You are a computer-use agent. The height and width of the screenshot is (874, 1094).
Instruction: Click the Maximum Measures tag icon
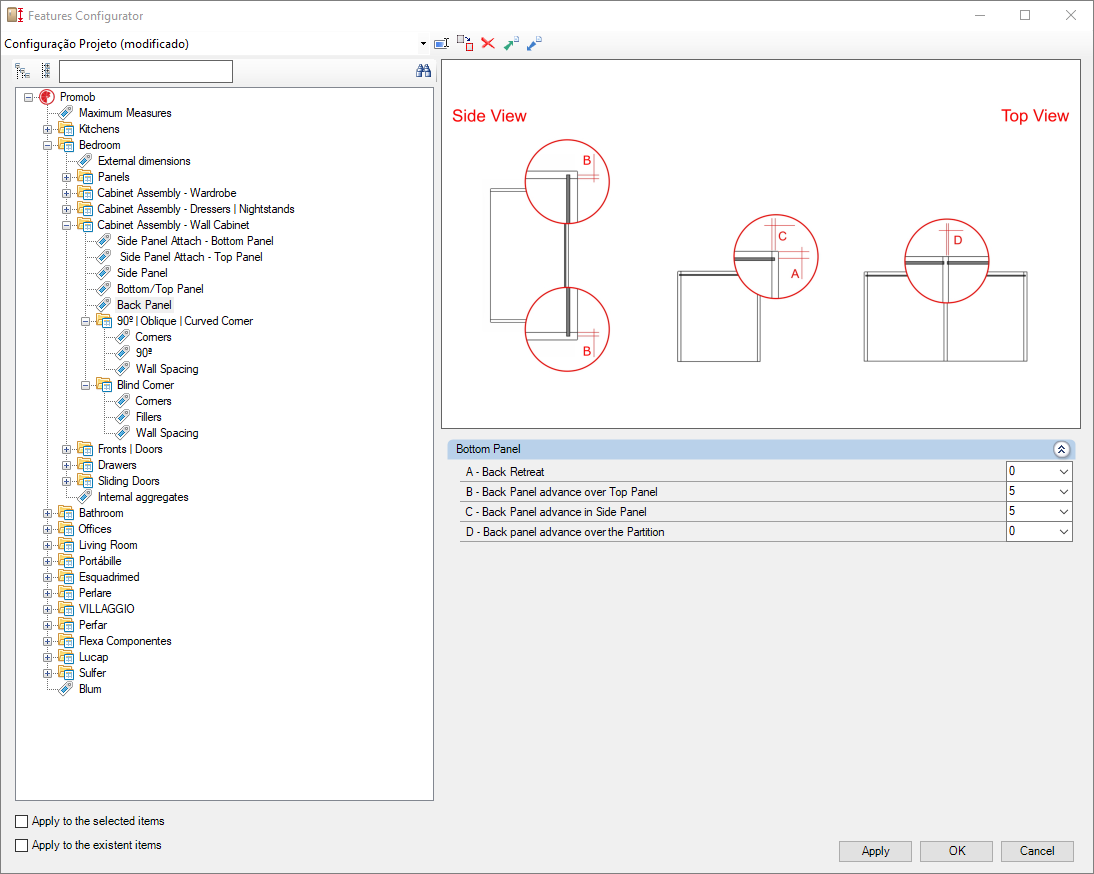click(x=66, y=112)
